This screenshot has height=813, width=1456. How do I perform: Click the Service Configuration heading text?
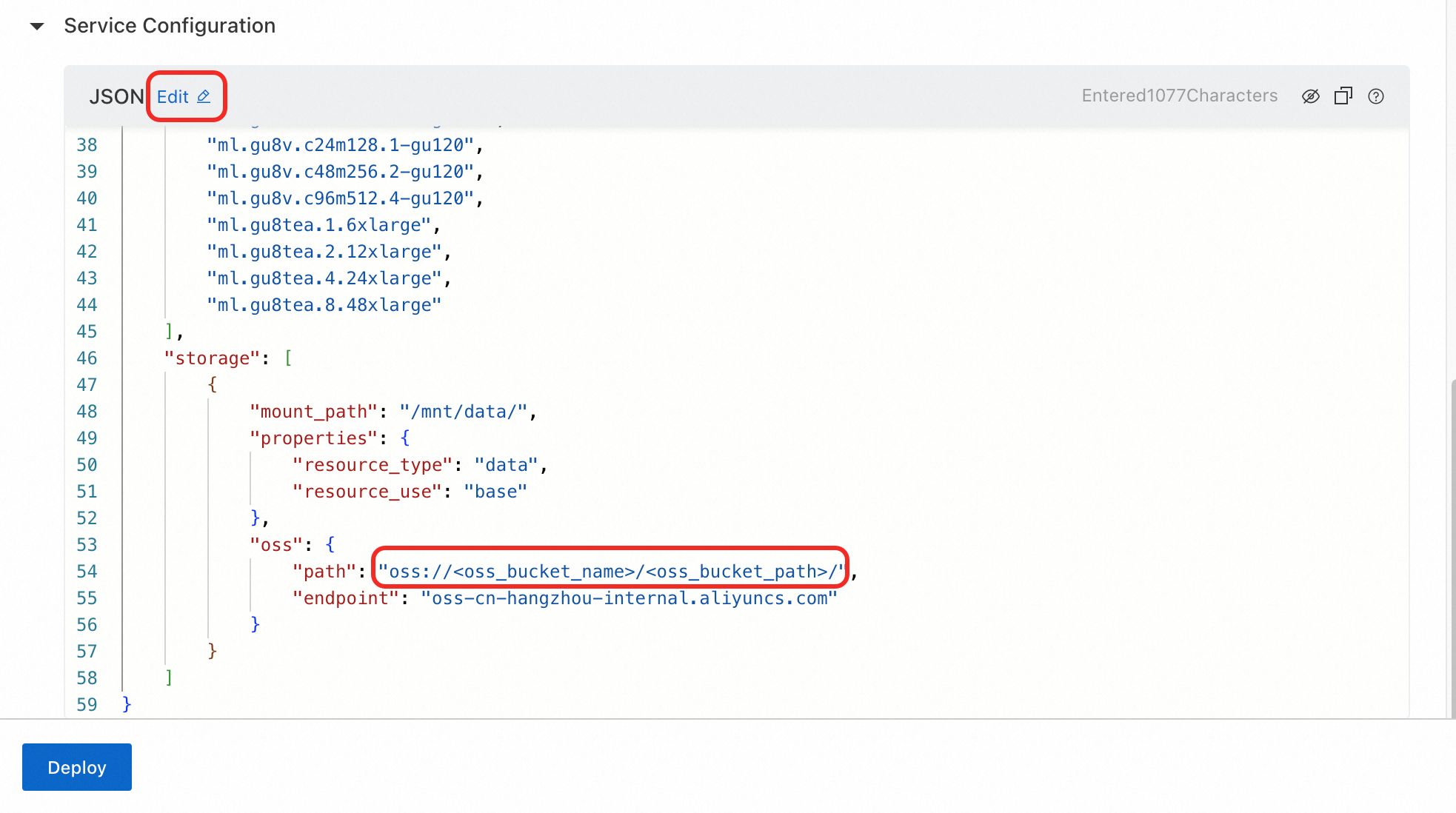pyautogui.click(x=170, y=26)
